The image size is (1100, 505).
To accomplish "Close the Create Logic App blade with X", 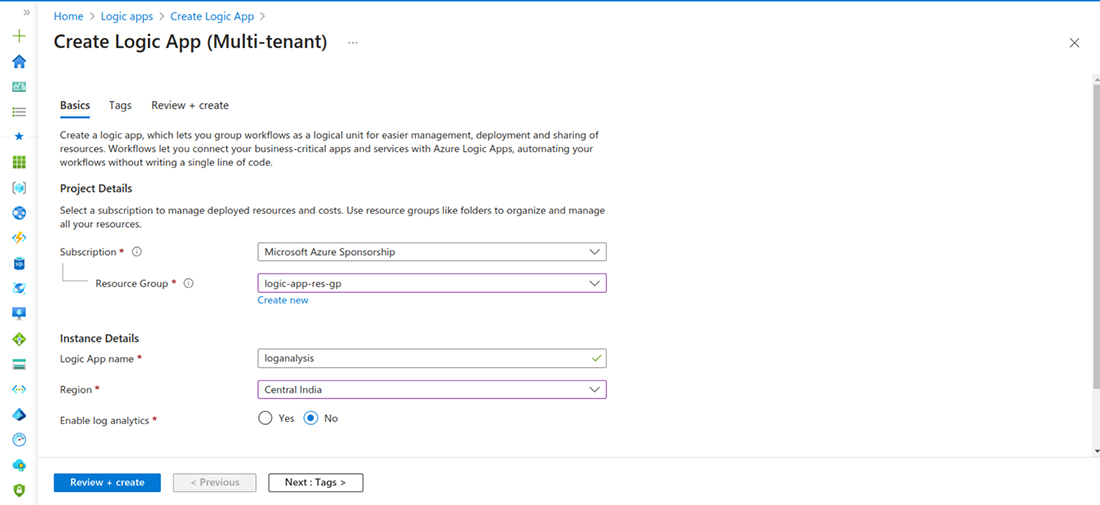I will point(1074,43).
